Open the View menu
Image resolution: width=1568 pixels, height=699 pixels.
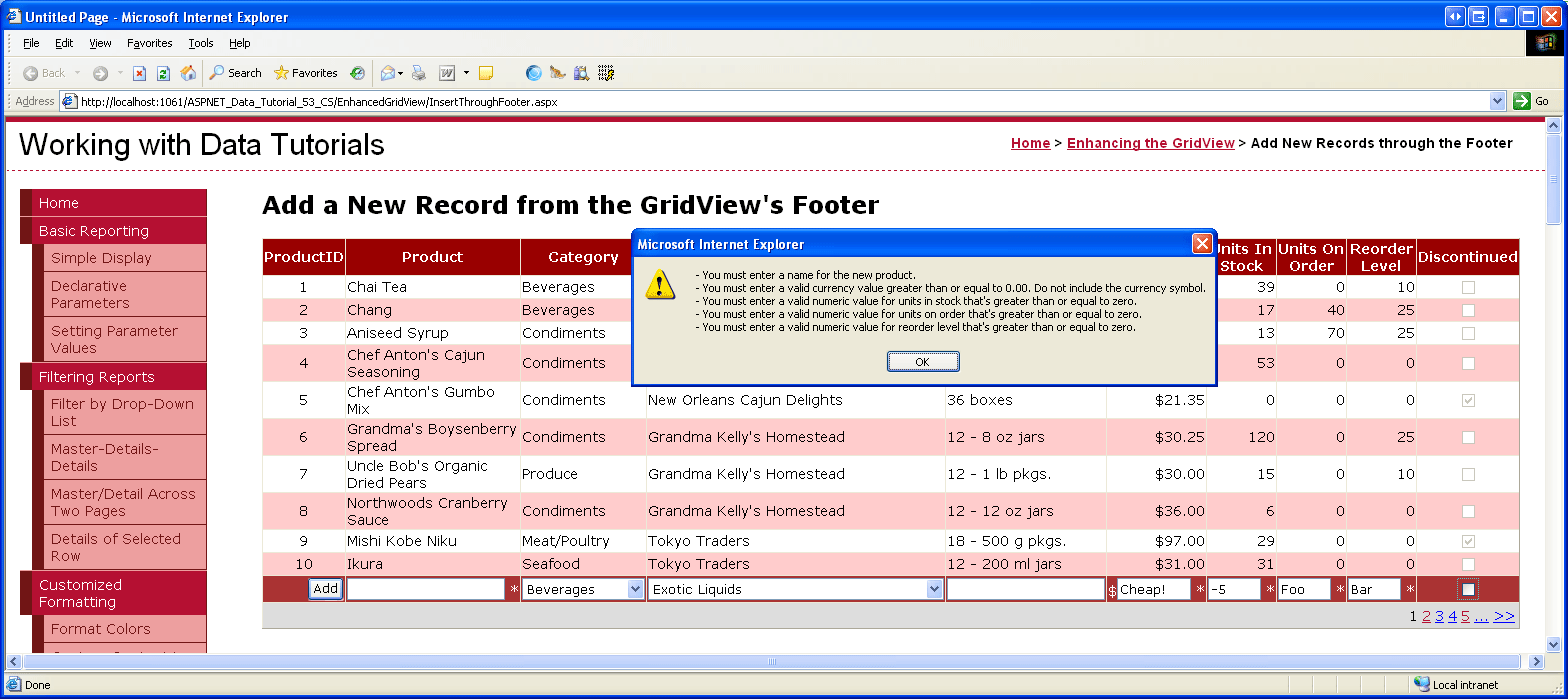tap(100, 43)
